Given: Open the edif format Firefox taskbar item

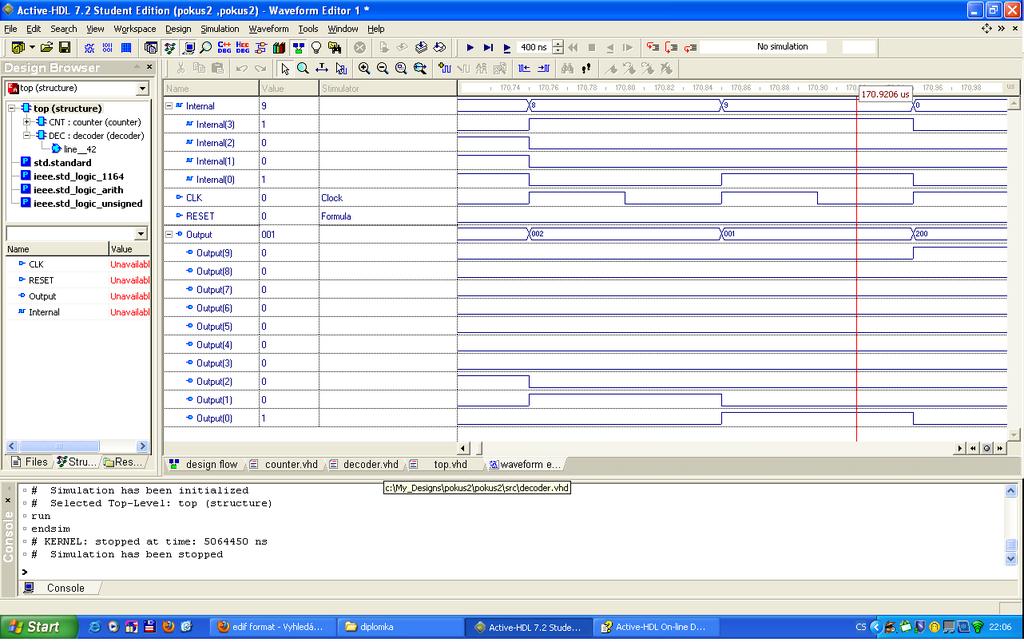Looking at the screenshot, I should 273,627.
